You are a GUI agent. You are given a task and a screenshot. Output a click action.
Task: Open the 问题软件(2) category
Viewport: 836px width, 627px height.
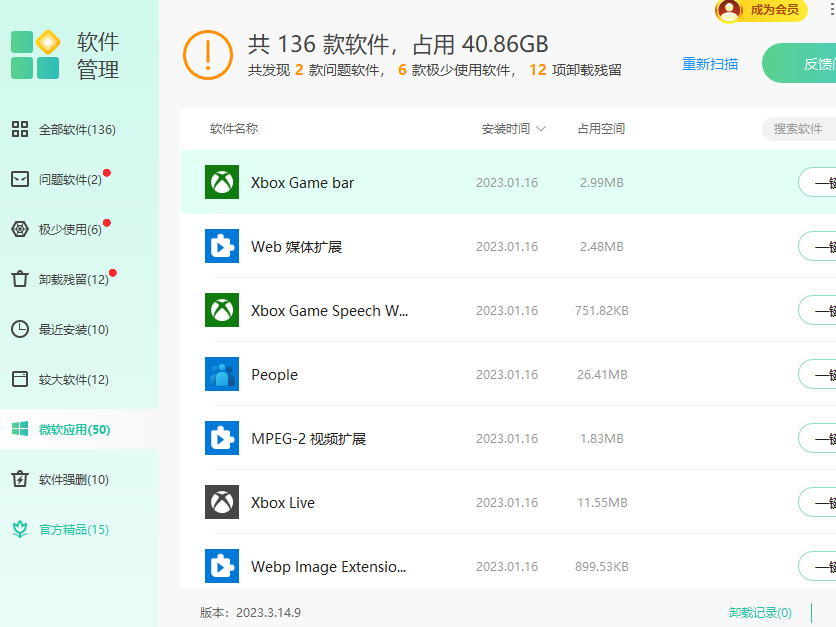point(79,180)
